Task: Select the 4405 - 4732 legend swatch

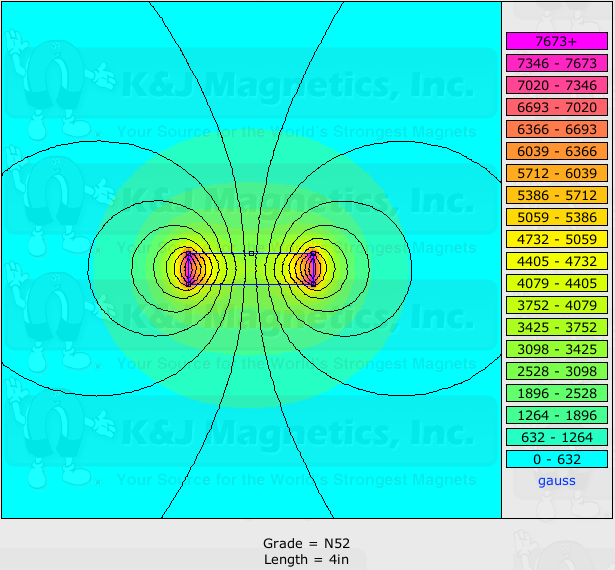Action: [x=557, y=261]
